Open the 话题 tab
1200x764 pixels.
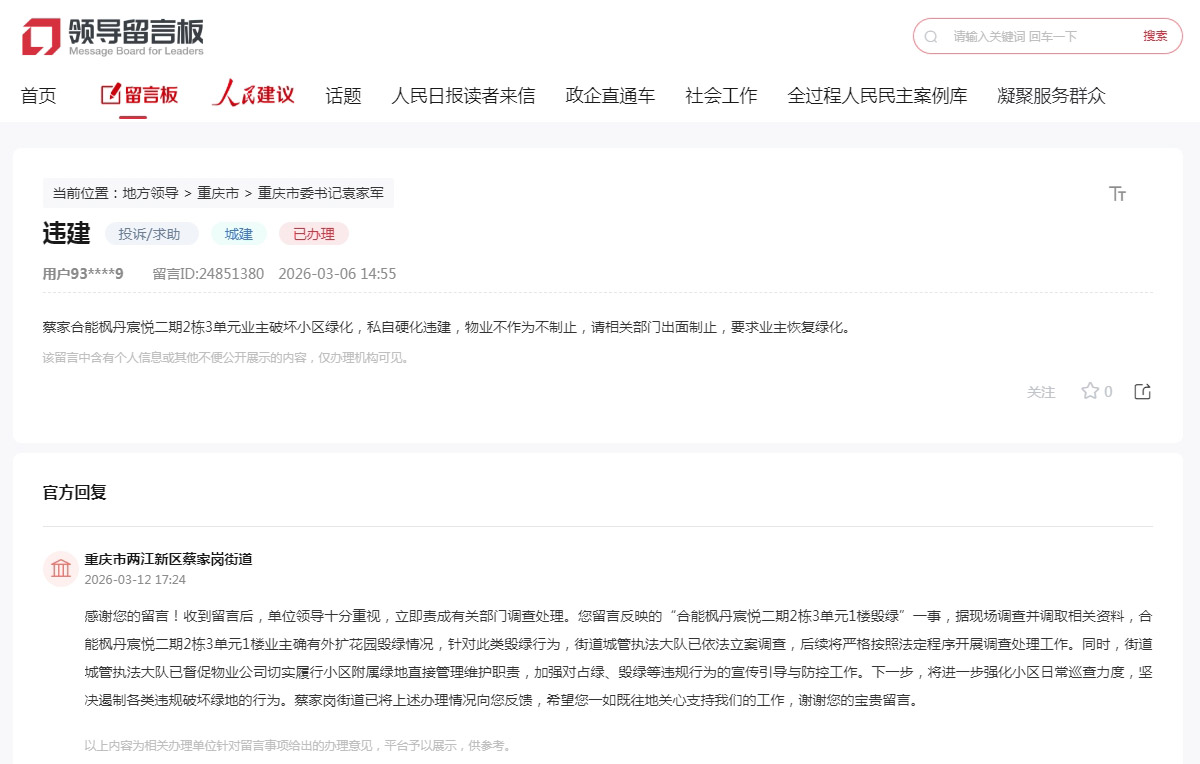pos(343,95)
